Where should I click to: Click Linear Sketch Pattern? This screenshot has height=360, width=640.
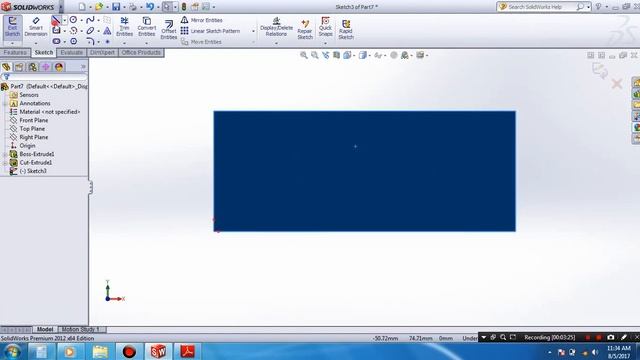click(210, 31)
